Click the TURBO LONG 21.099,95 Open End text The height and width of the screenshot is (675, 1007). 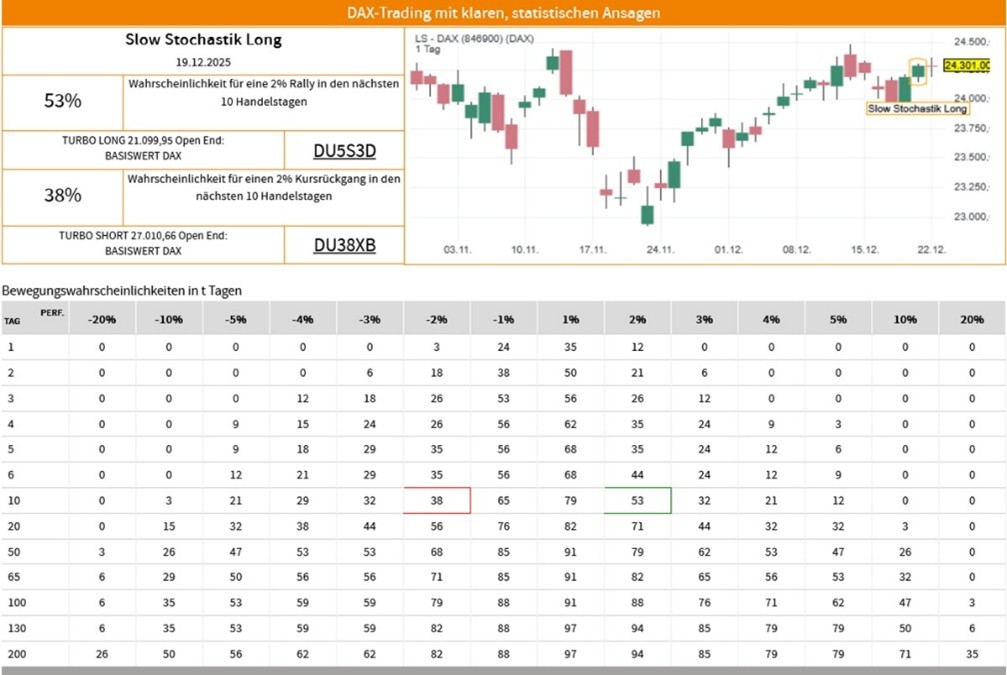pos(144,142)
